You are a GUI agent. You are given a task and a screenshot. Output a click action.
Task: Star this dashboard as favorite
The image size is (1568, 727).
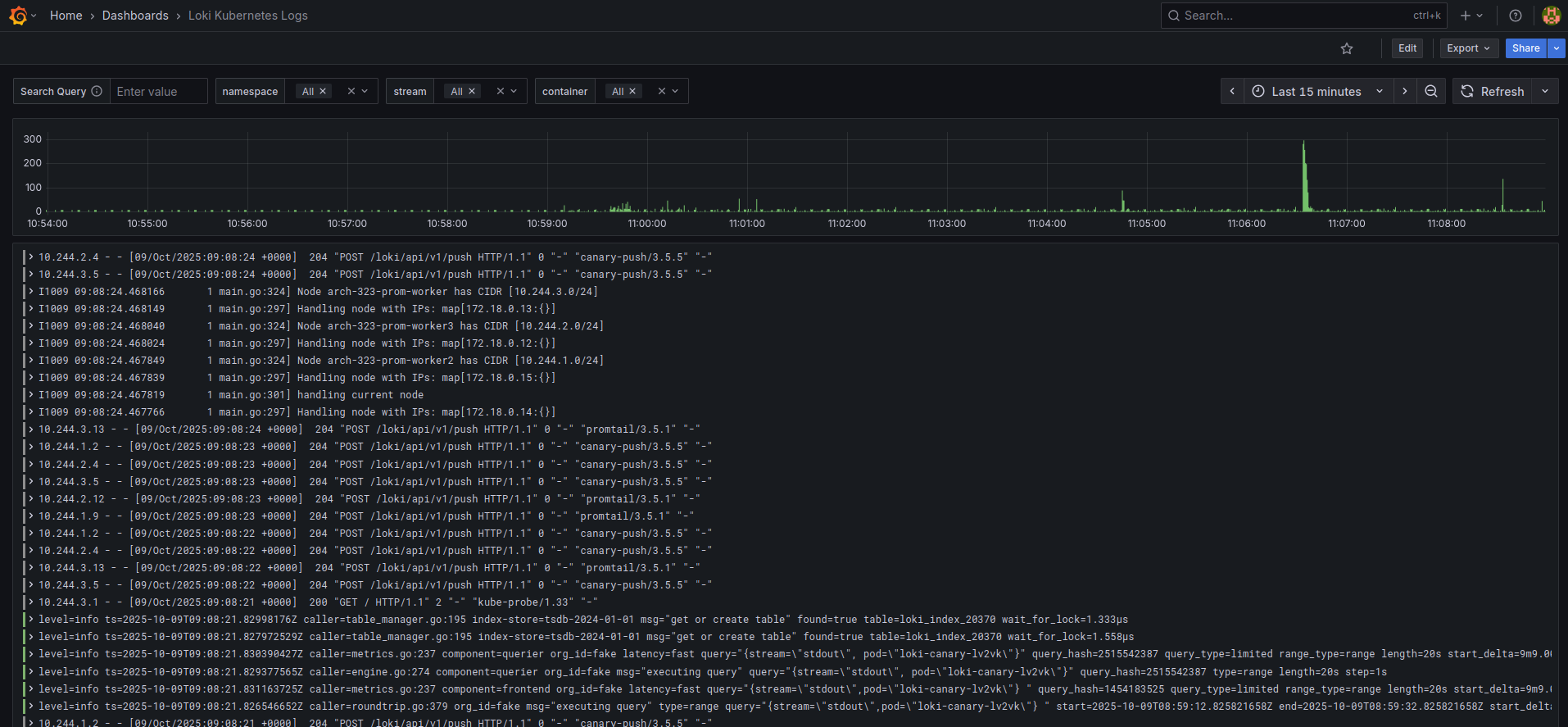[1347, 48]
